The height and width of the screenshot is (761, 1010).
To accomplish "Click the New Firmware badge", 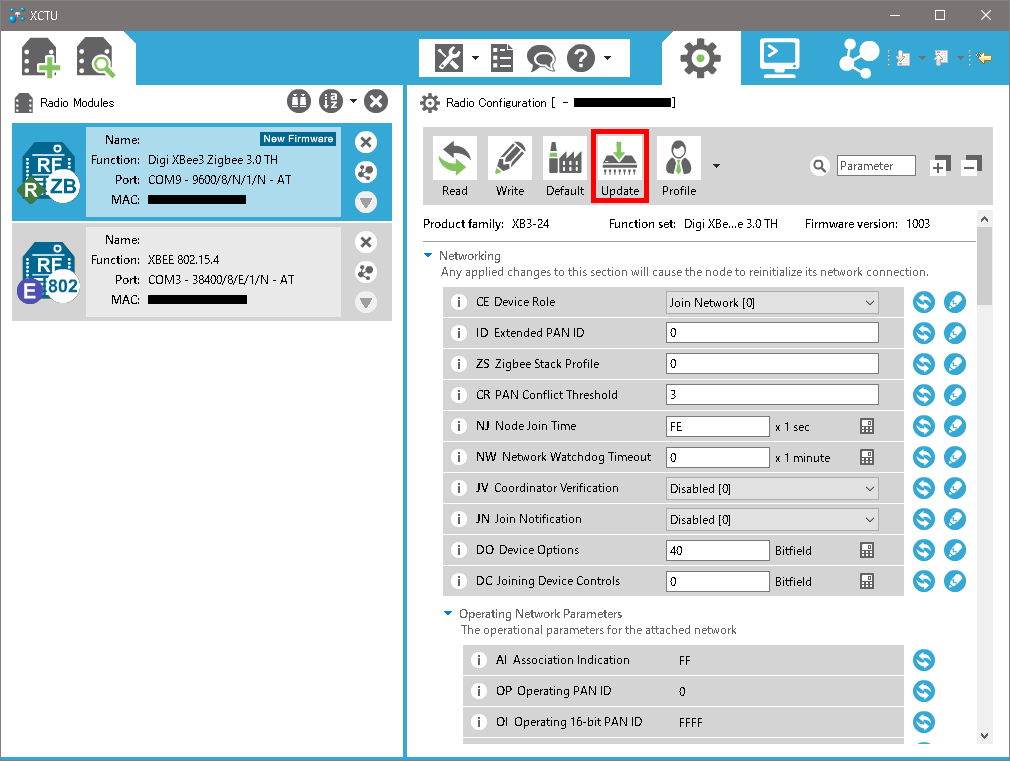I will (x=298, y=139).
